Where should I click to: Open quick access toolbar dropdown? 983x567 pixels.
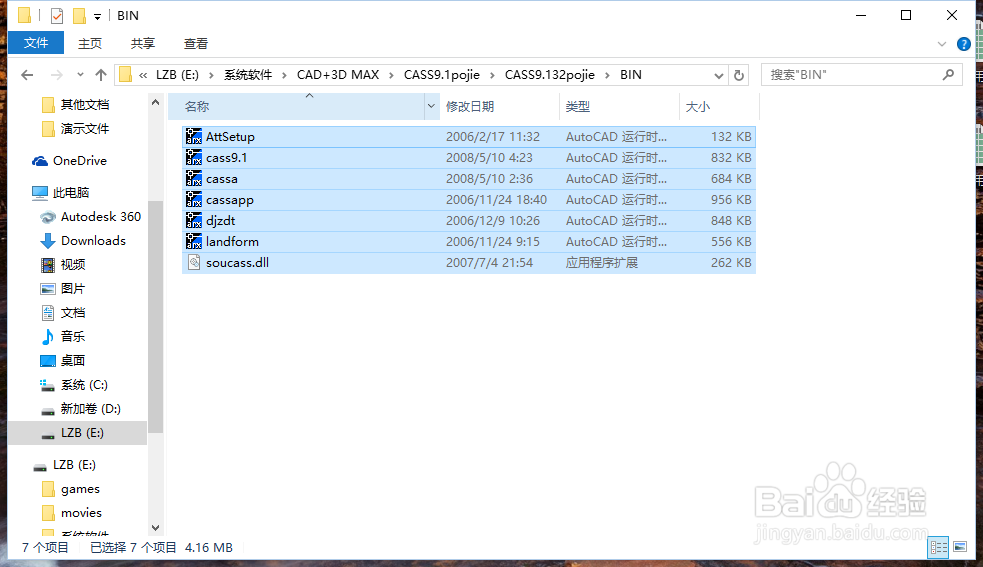(x=97, y=17)
